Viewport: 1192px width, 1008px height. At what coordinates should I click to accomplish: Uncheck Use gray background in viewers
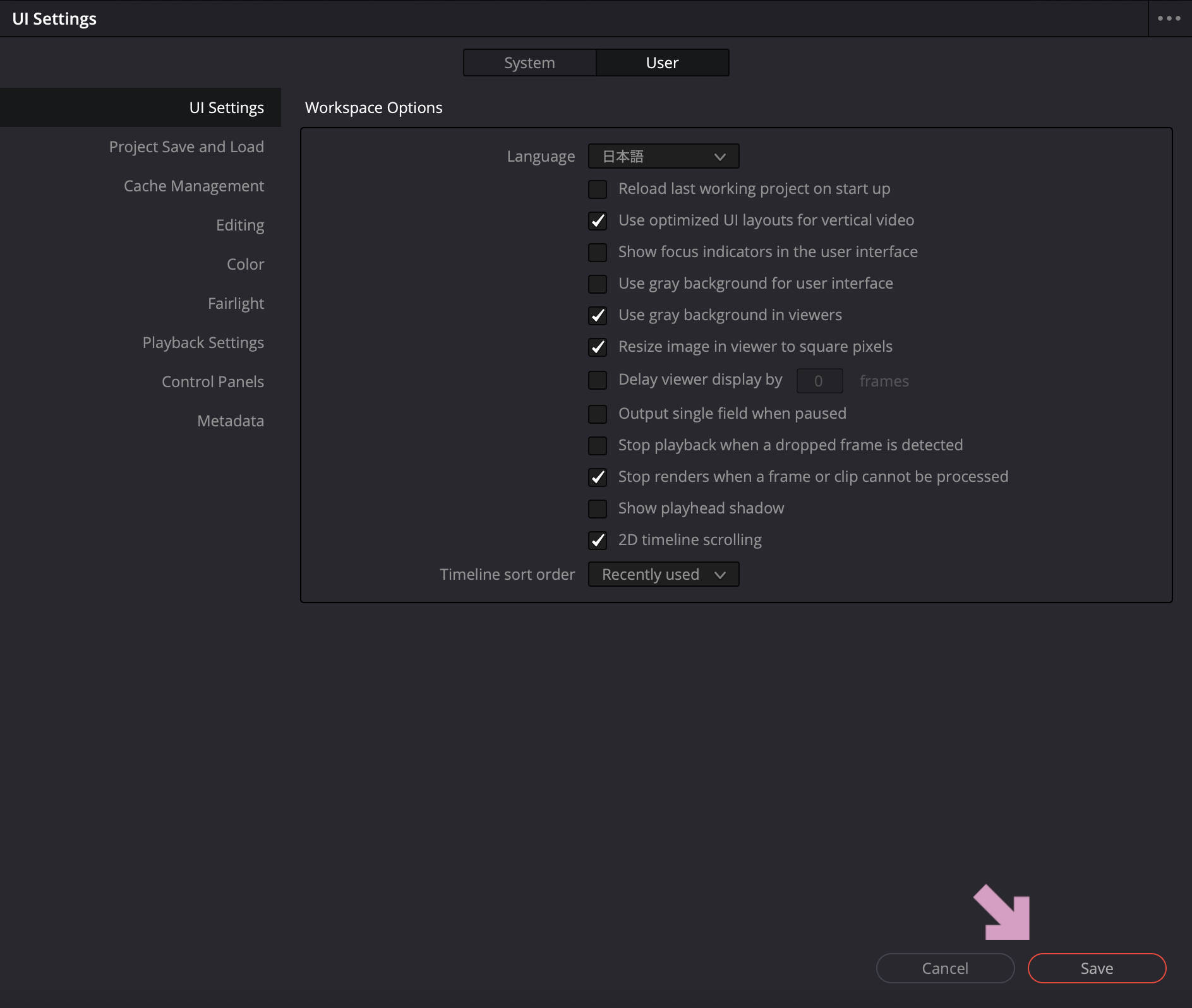[598, 316]
